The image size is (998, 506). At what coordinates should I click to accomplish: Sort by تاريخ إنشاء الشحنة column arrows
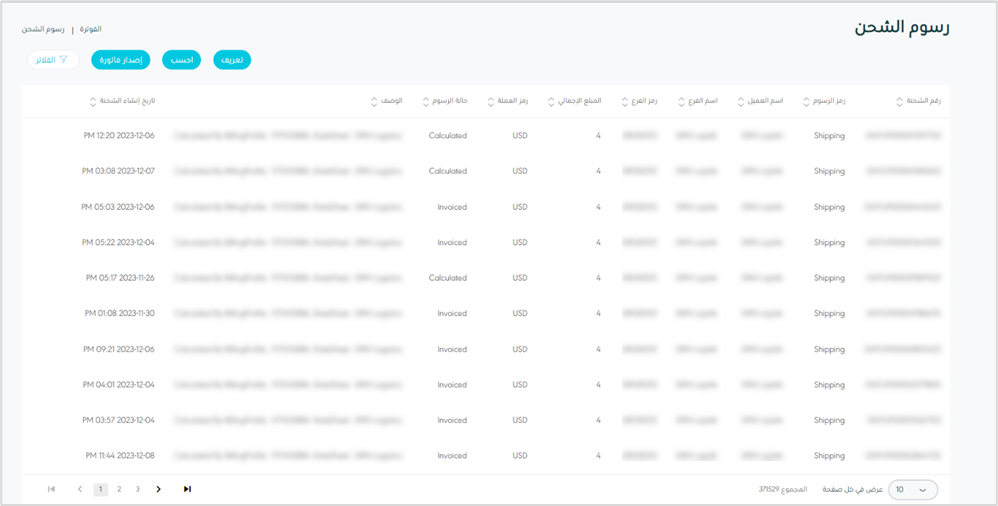coord(93,101)
